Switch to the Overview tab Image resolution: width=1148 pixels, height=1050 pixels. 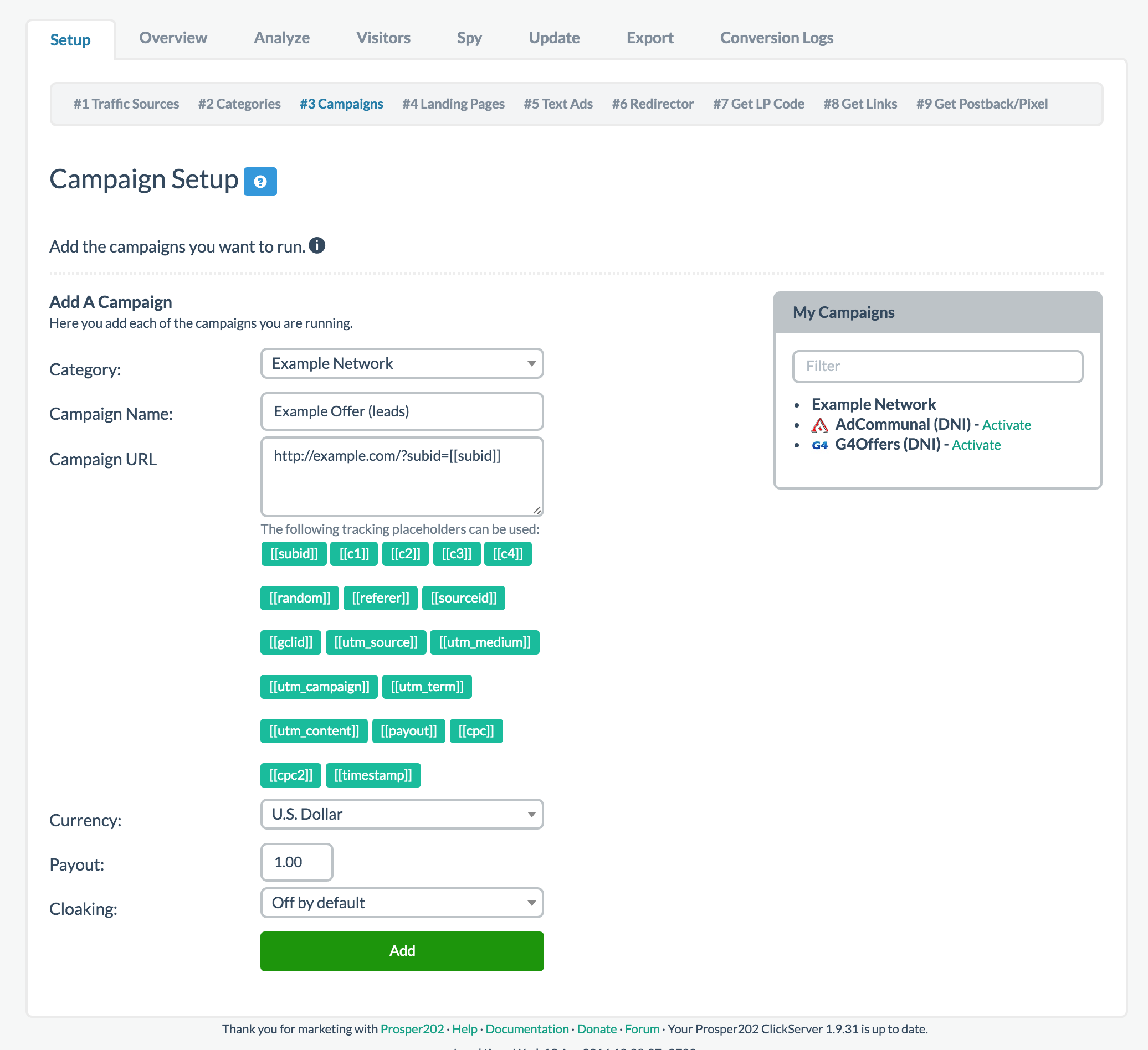point(173,38)
